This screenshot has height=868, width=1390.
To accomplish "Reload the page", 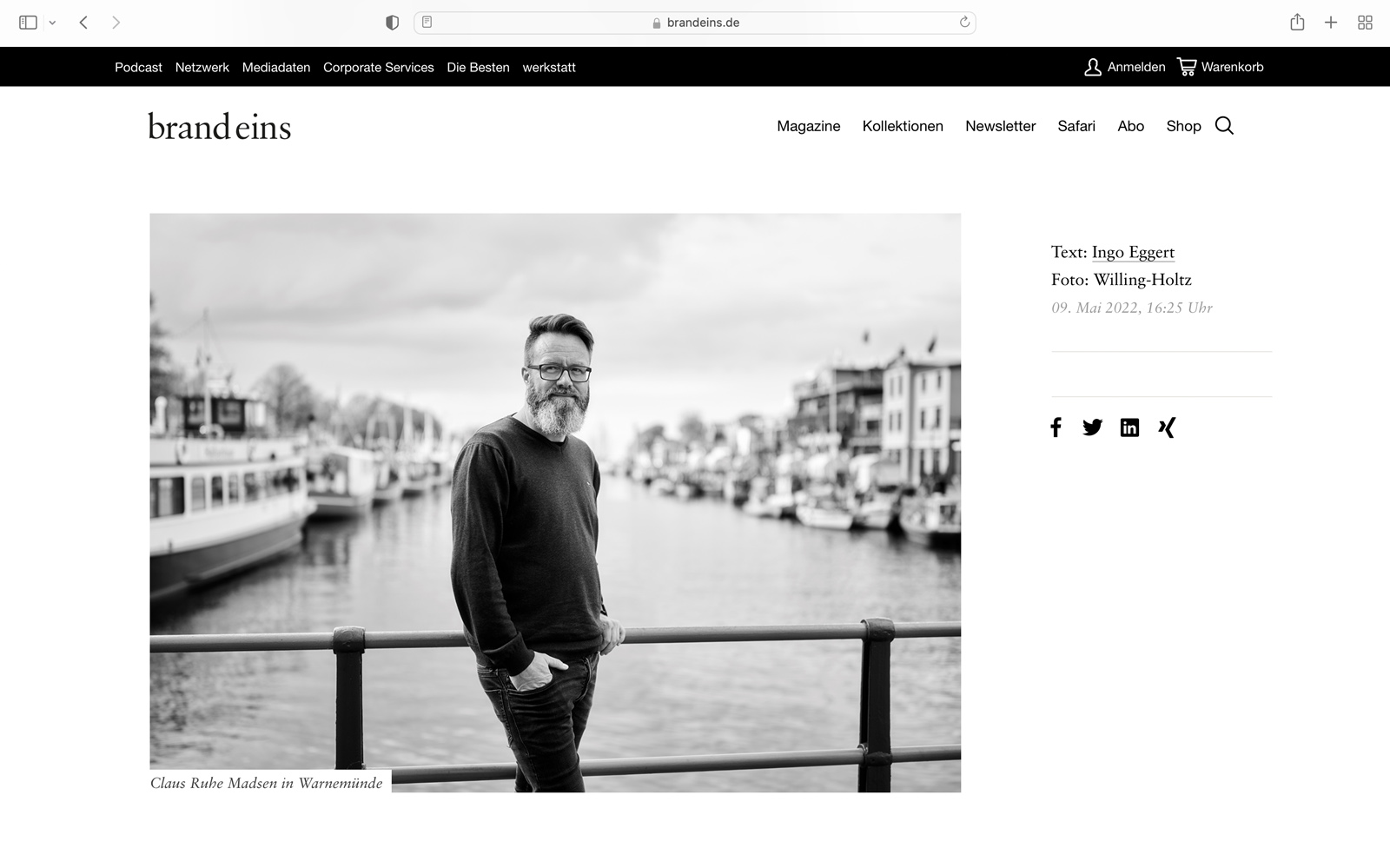I will [963, 23].
